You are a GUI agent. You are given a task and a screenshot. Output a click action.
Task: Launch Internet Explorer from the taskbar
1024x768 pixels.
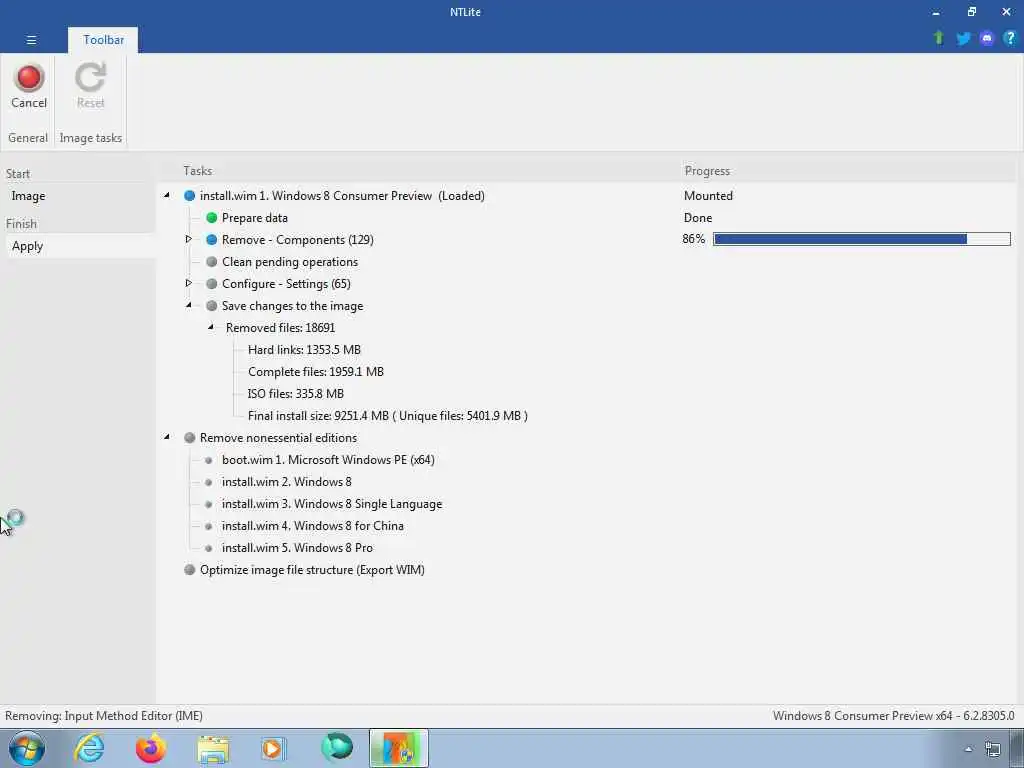tap(89, 748)
